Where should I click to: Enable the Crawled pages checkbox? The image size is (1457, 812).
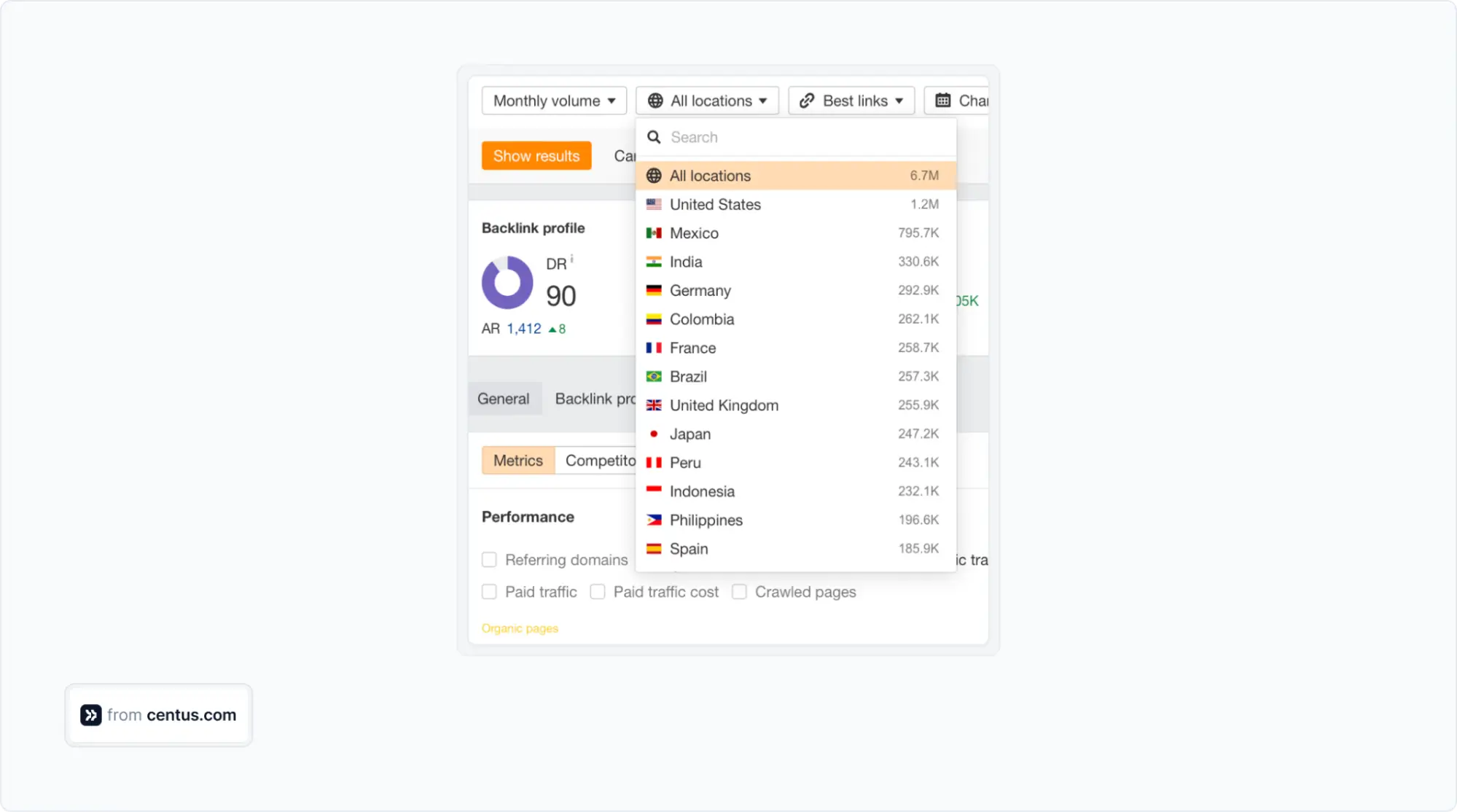(x=739, y=592)
